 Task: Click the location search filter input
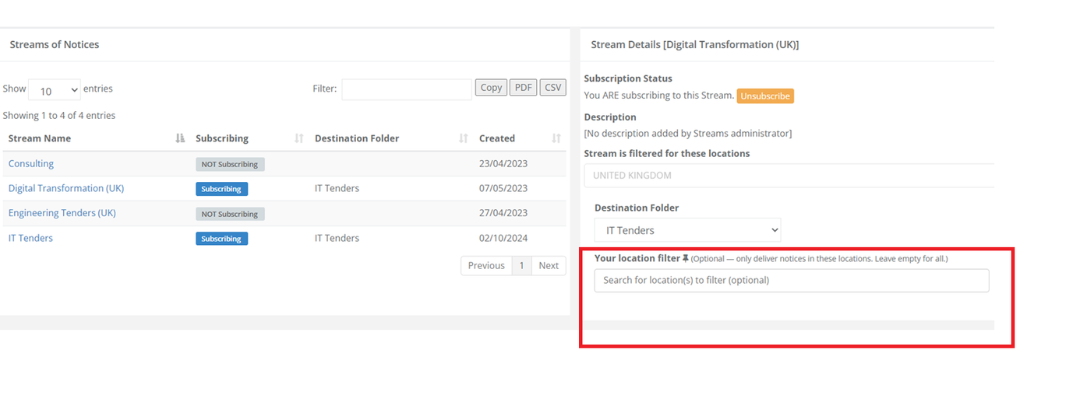791,281
